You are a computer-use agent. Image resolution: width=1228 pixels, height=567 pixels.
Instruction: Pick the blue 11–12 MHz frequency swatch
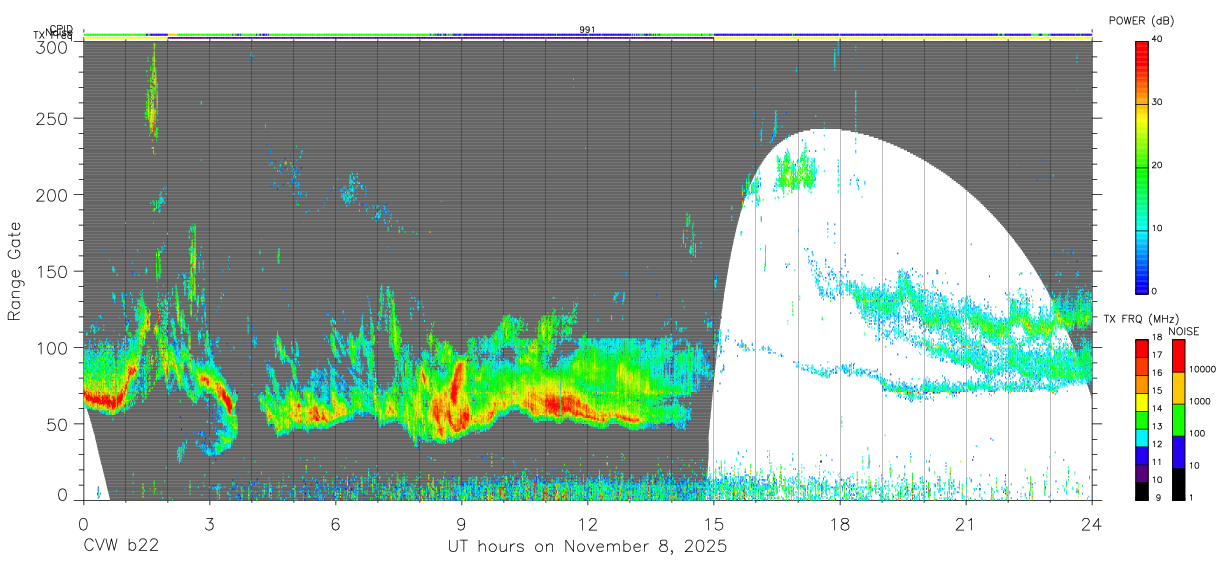1142,456
